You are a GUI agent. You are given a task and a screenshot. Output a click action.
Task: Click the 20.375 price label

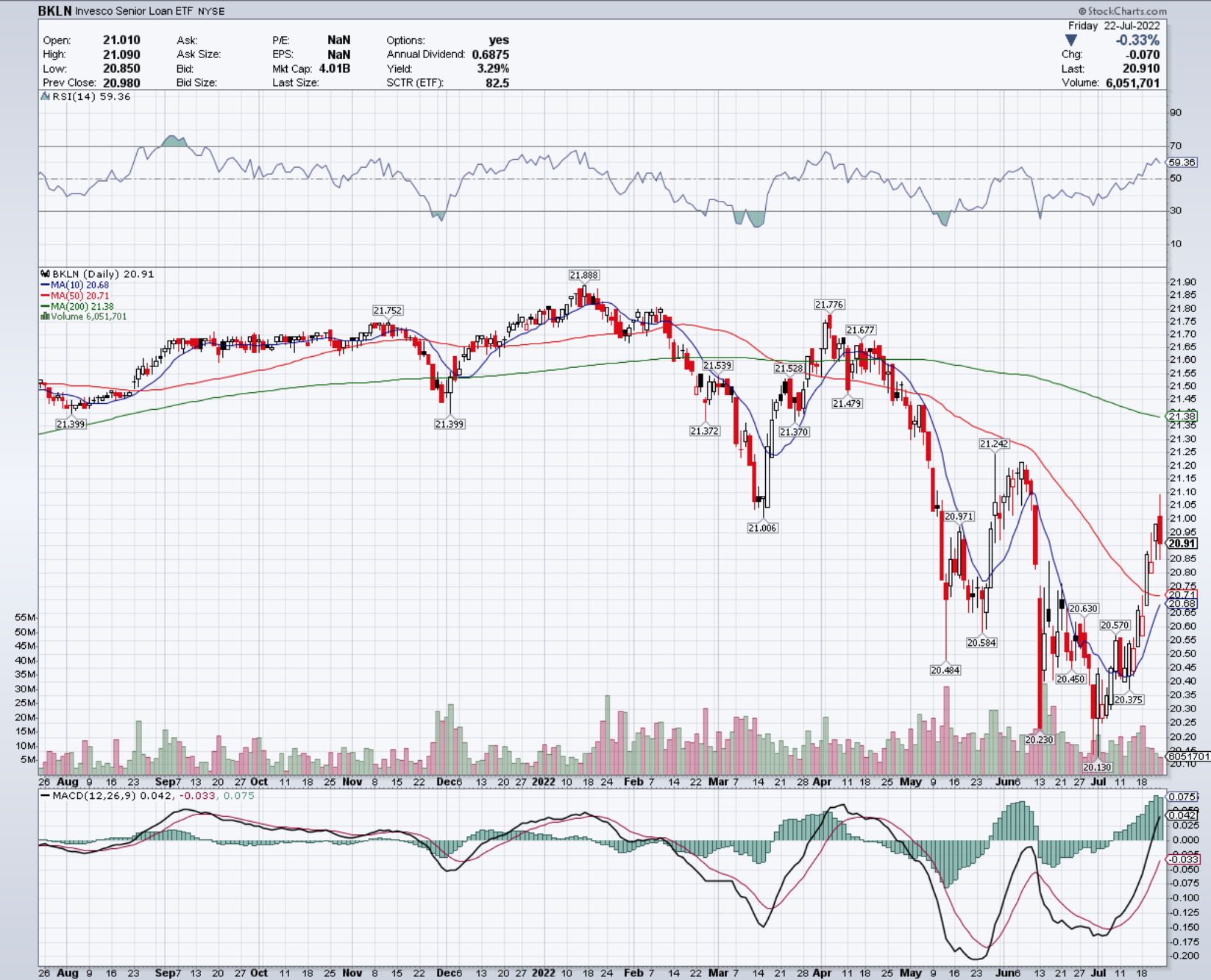[x=1128, y=700]
